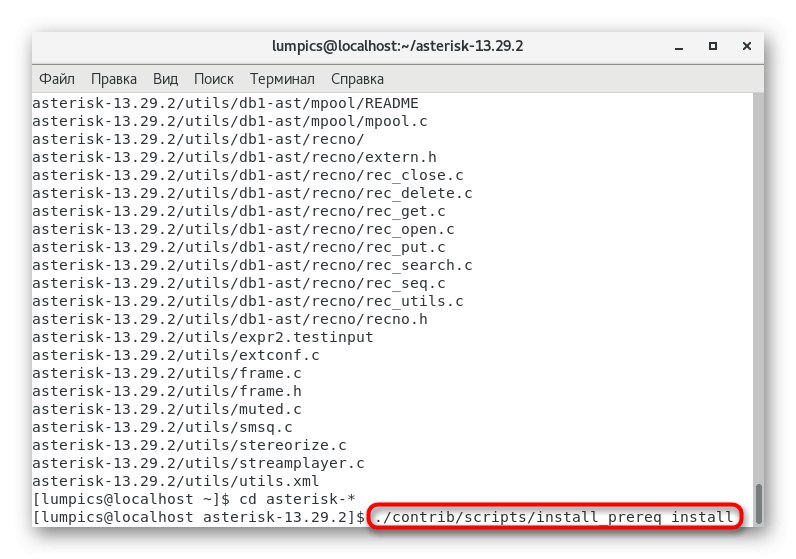The height and width of the screenshot is (559, 796).
Task: Click the line ending utils/smsq.c
Action: click(162, 428)
